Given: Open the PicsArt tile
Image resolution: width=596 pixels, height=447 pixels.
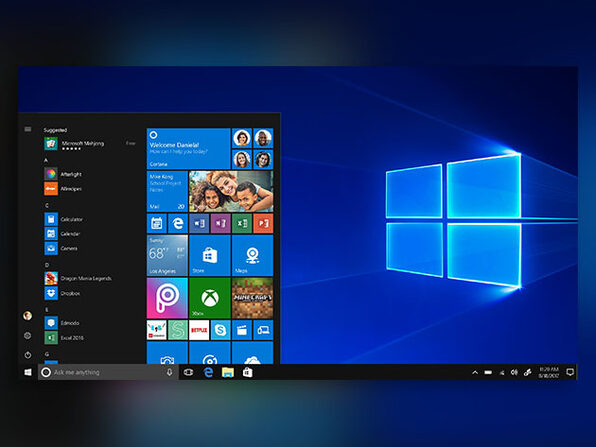Looking at the screenshot, I should pos(167,298).
